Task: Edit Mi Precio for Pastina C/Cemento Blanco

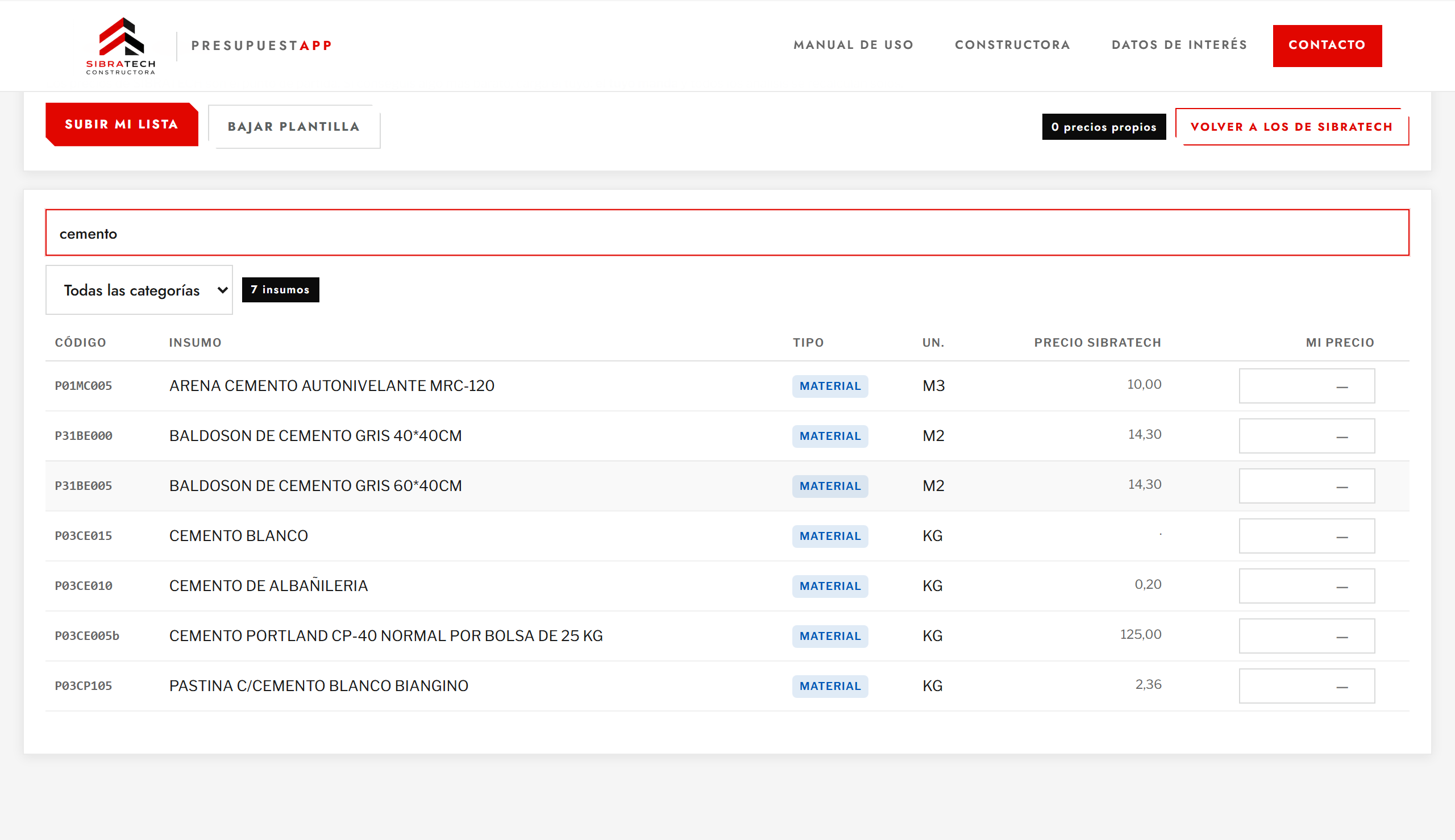Action: [1307, 686]
